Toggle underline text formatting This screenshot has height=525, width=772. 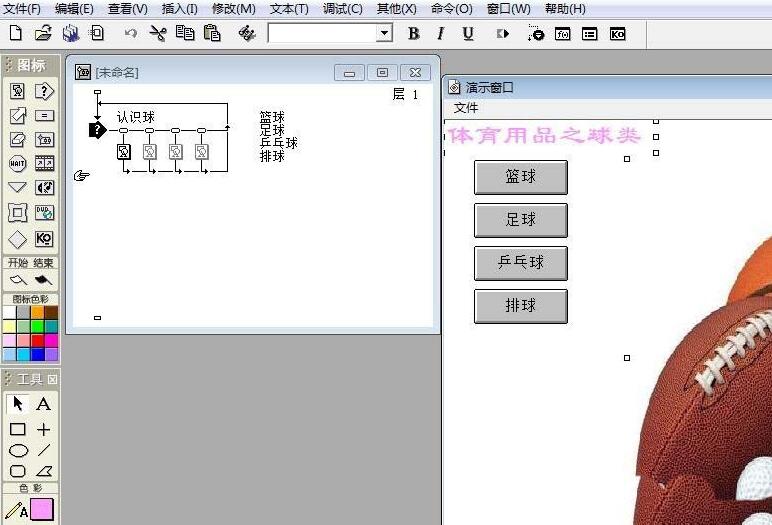[x=468, y=33]
